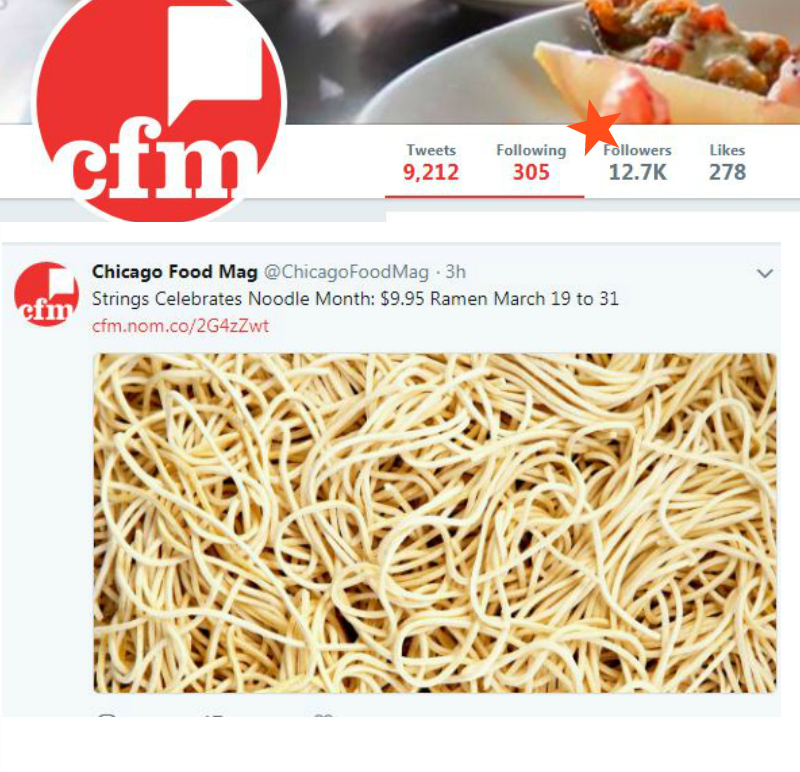The image size is (800, 772).
Task: Open the ramen noodles photo
Action: [x=435, y=522]
